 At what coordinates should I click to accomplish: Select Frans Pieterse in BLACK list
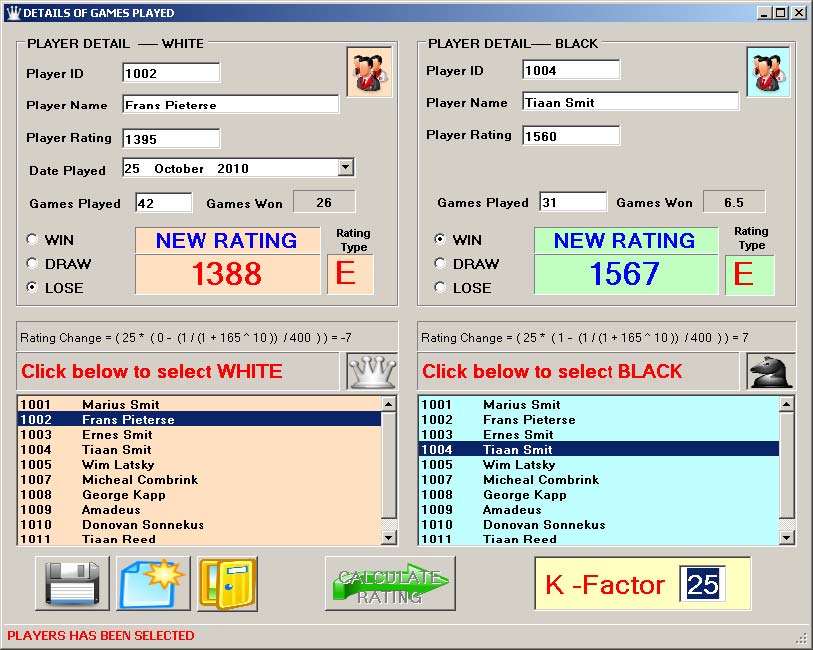(x=599, y=419)
